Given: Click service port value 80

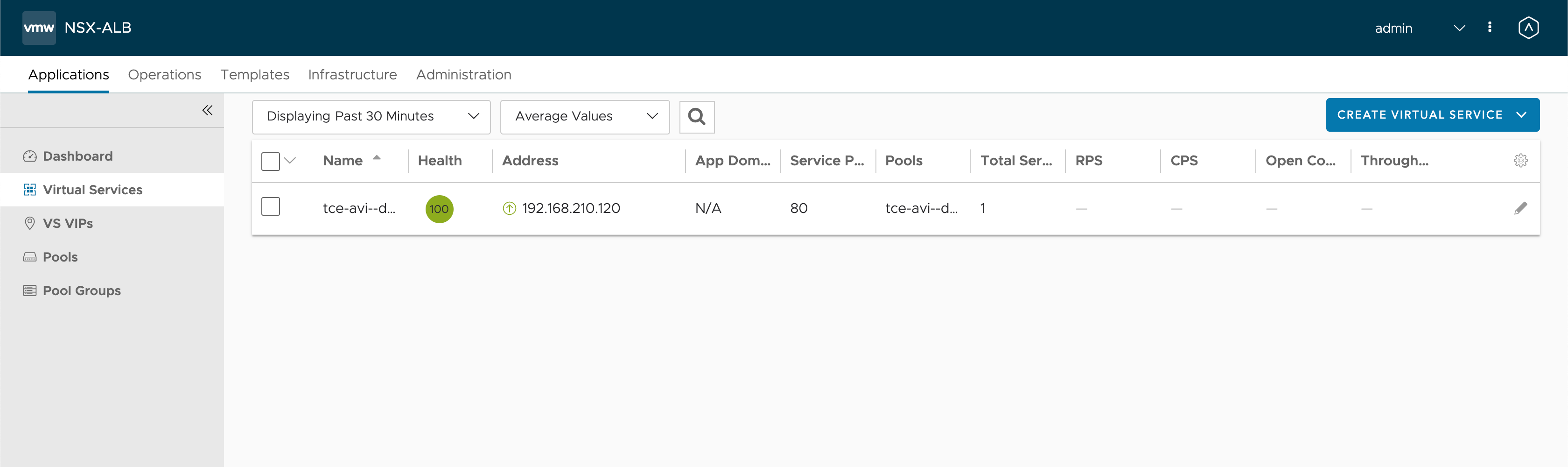Looking at the screenshot, I should pyautogui.click(x=798, y=209).
